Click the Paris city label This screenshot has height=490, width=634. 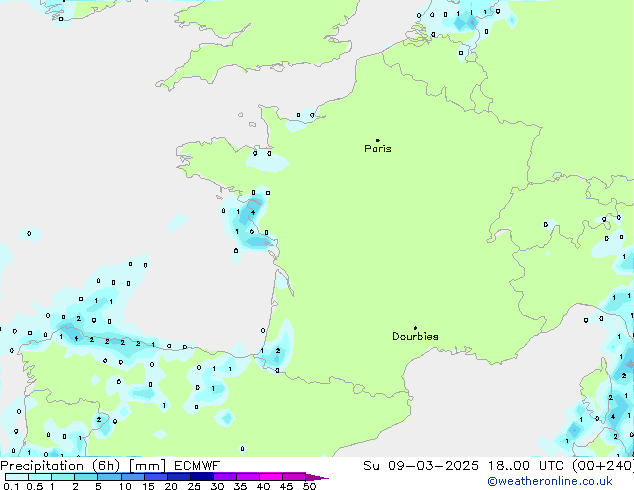point(378,149)
